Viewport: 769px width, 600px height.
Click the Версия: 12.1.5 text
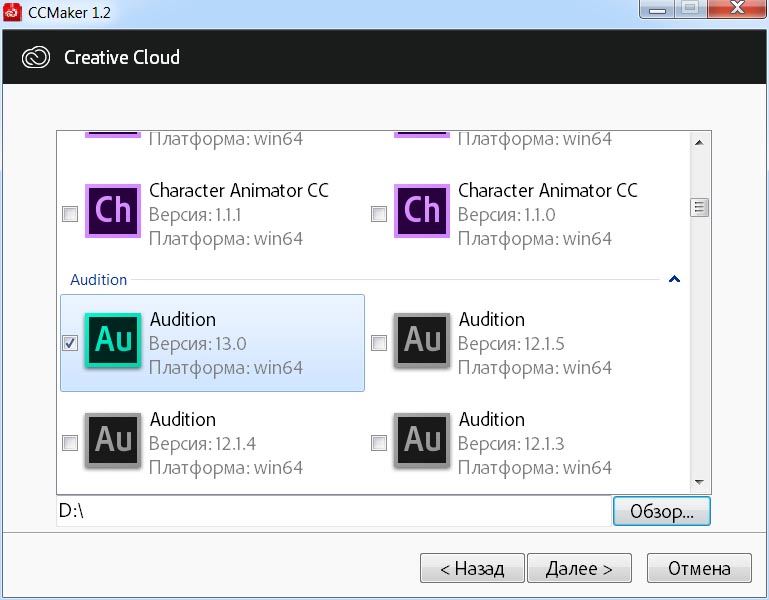tap(511, 343)
